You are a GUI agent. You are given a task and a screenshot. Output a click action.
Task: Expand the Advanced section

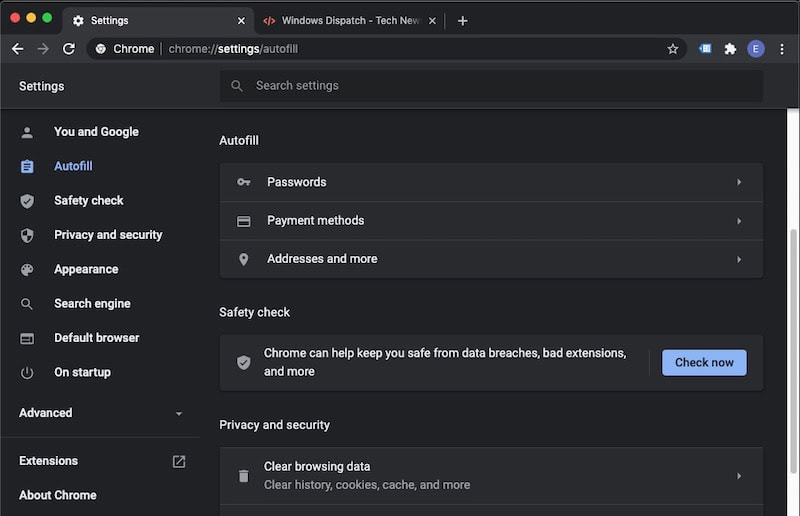click(x=101, y=413)
